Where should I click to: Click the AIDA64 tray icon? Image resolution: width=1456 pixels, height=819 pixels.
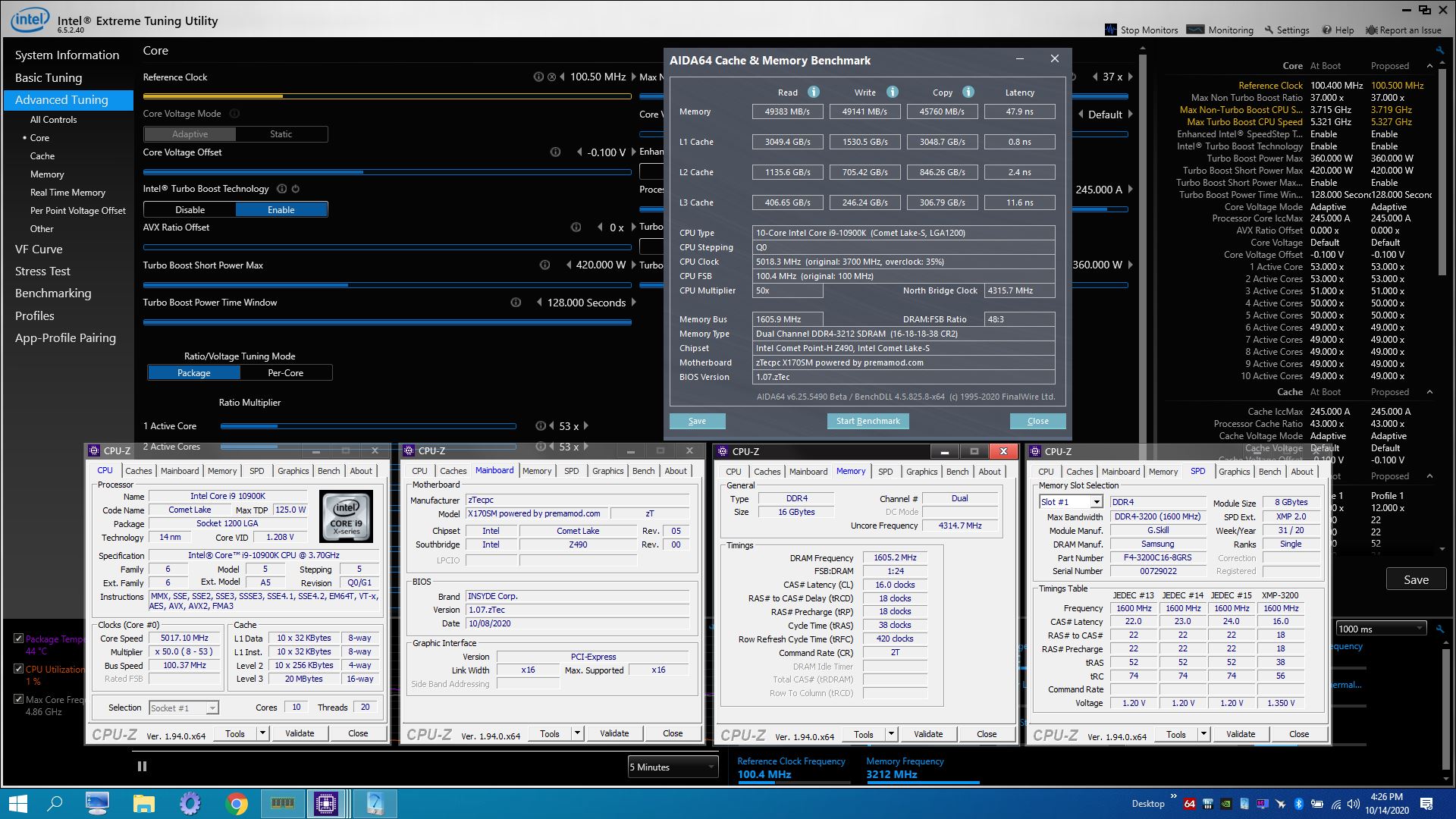(x=1189, y=803)
